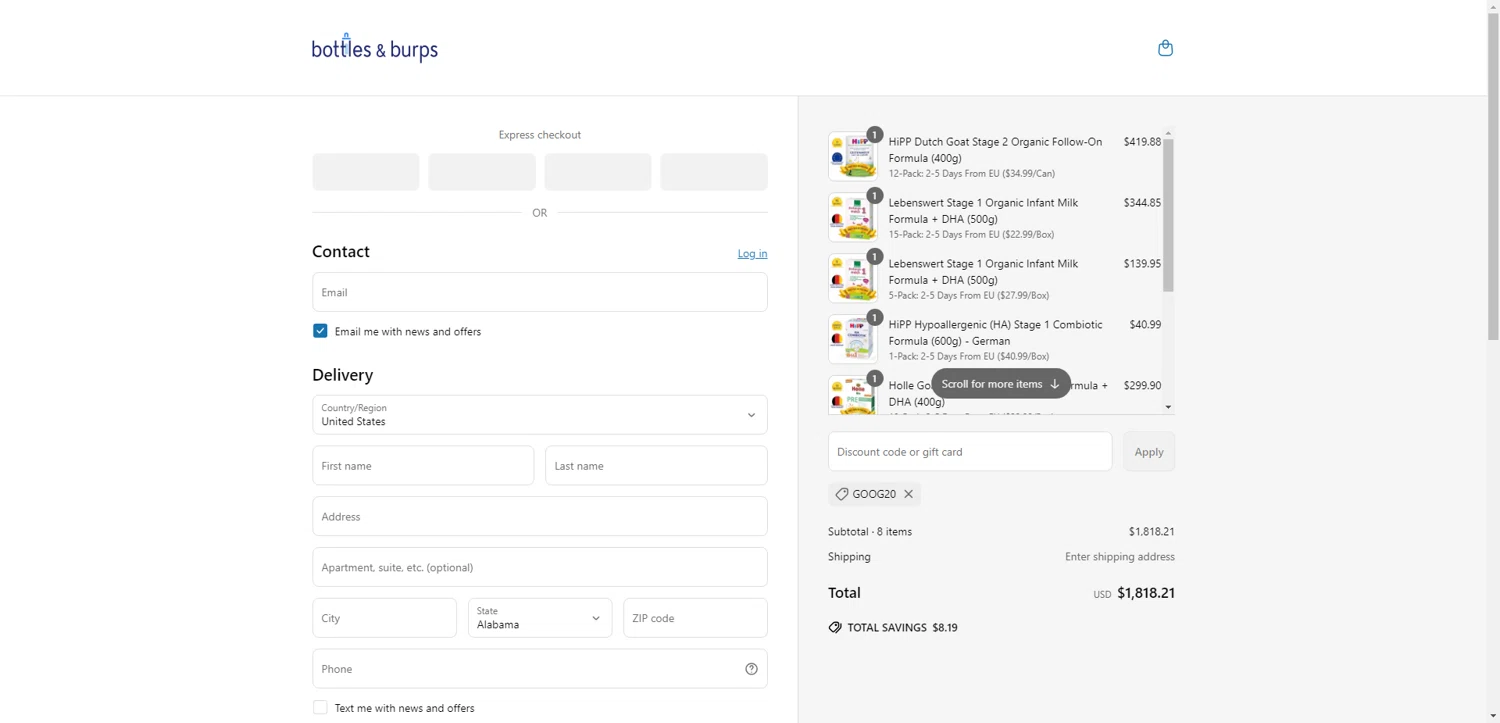Click the TOTAL SAVINGS $8.19 text
The width and height of the screenshot is (1500, 723).
click(902, 628)
